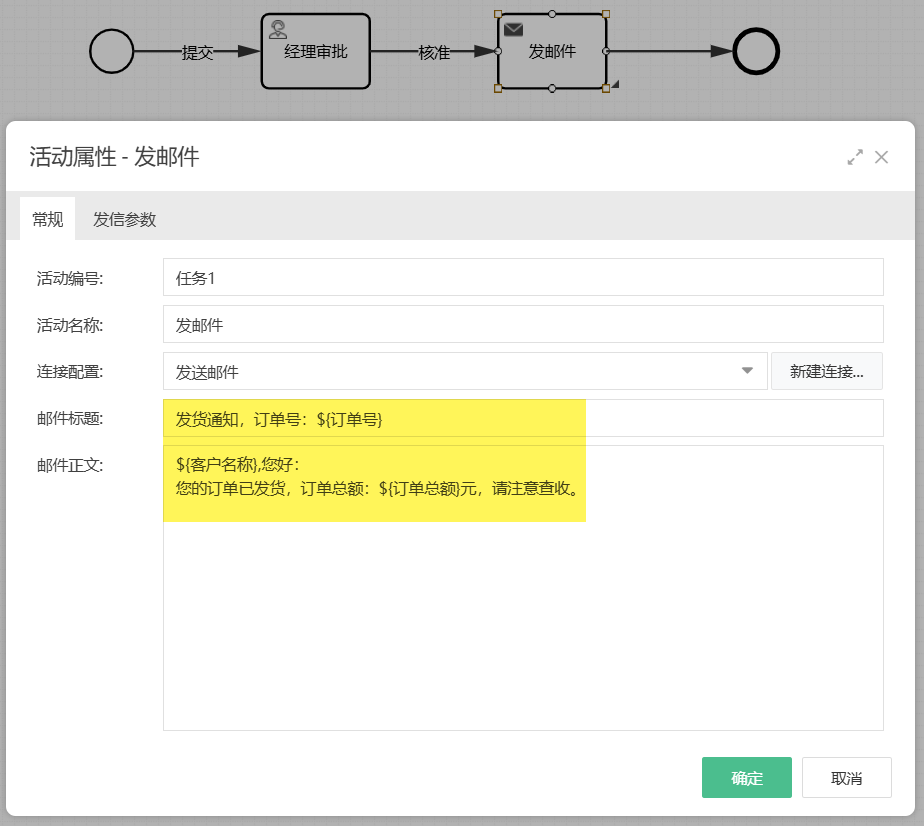Image resolution: width=924 pixels, height=826 pixels.
Task: Click the expand dialog arrows icon
Action: point(855,157)
